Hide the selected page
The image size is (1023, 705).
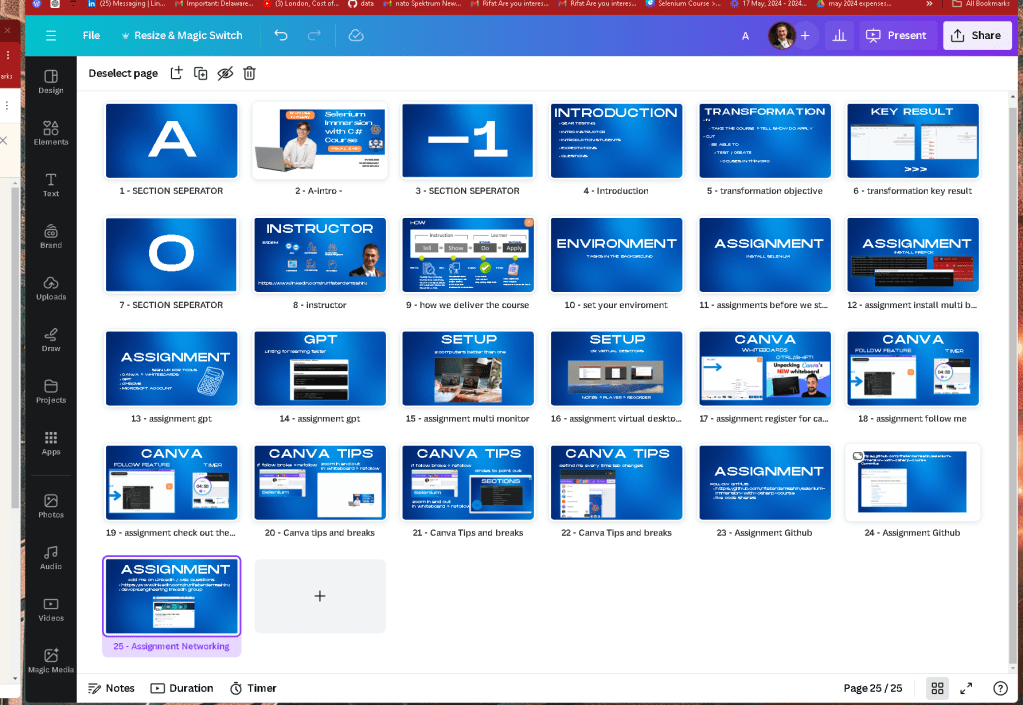225,73
